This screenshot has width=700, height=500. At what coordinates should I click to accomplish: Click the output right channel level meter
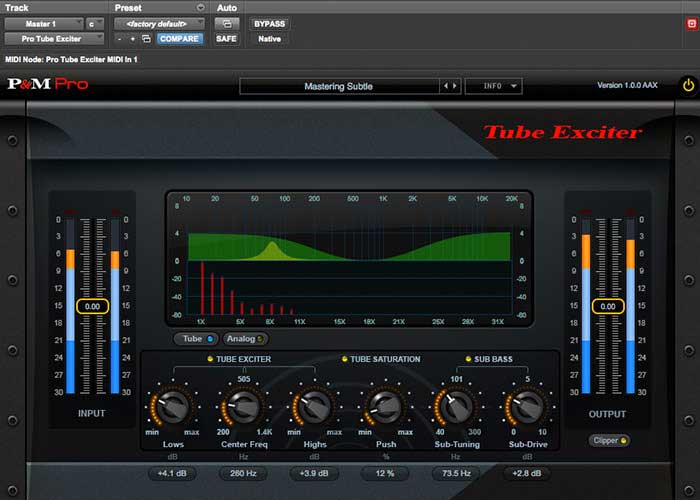coord(630,306)
